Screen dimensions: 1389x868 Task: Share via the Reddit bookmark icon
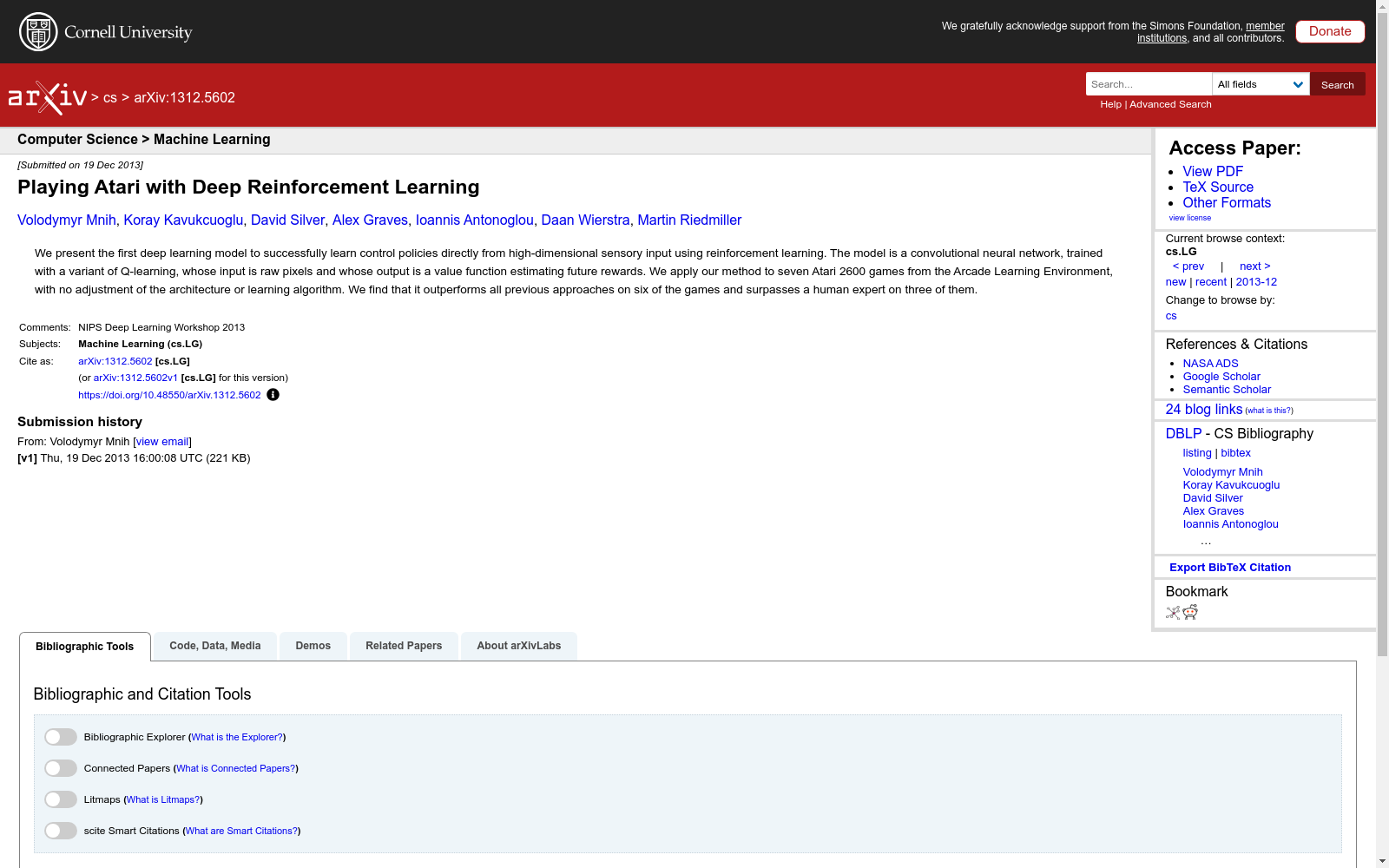[x=1190, y=613]
